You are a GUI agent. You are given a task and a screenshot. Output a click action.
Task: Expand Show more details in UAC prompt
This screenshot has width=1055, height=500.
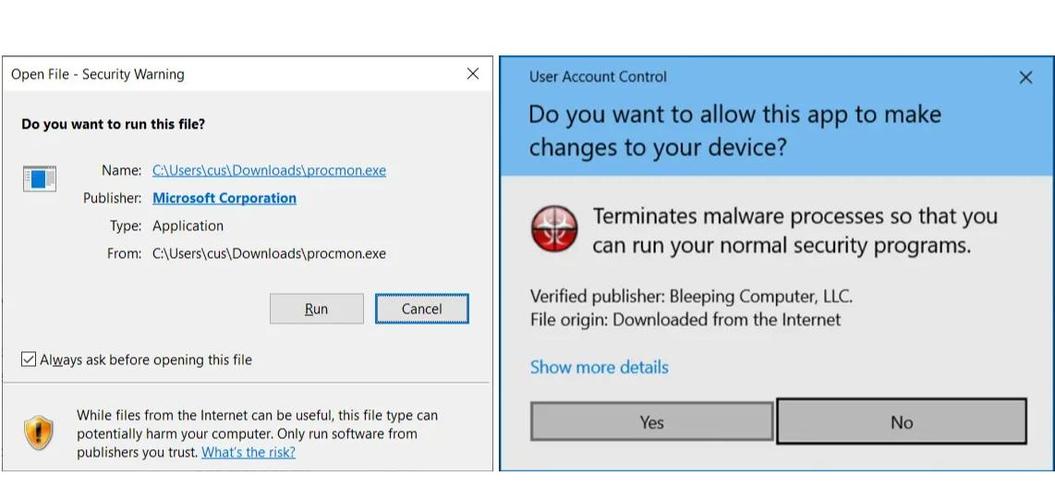599,367
